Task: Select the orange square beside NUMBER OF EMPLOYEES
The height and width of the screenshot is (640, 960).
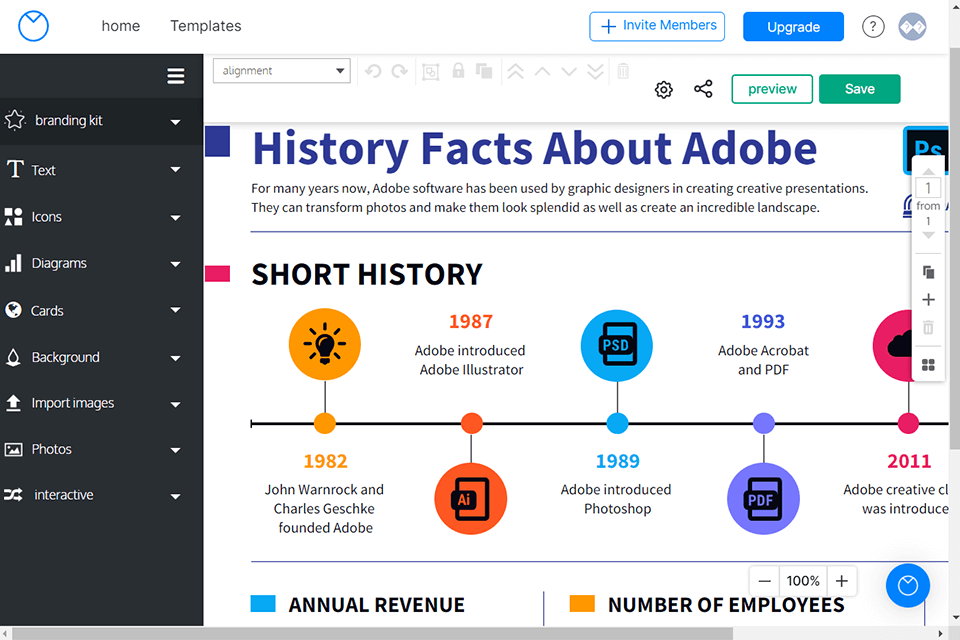Action: click(x=582, y=603)
